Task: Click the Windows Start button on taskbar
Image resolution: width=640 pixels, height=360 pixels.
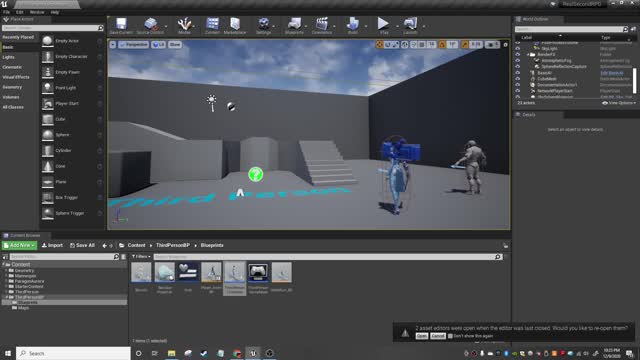Action: click(8, 353)
